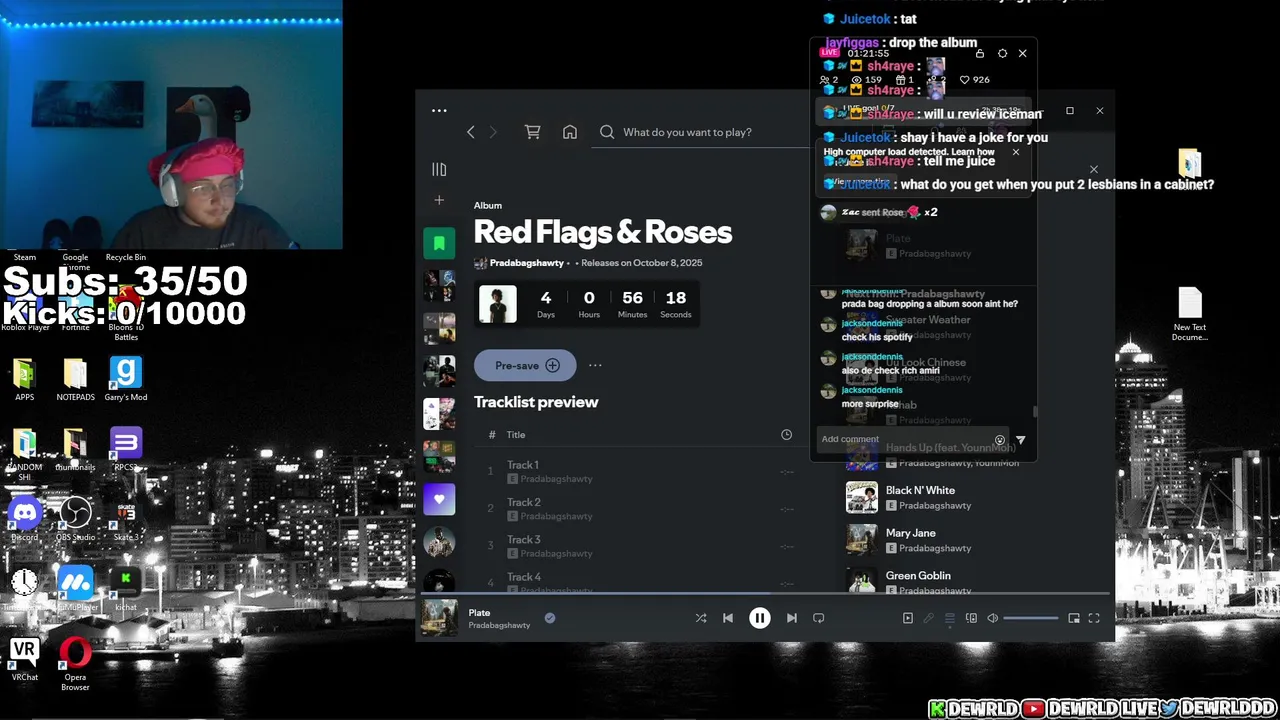Dismiss the High computer load notice
1280x720 pixels.
(x=1015, y=152)
